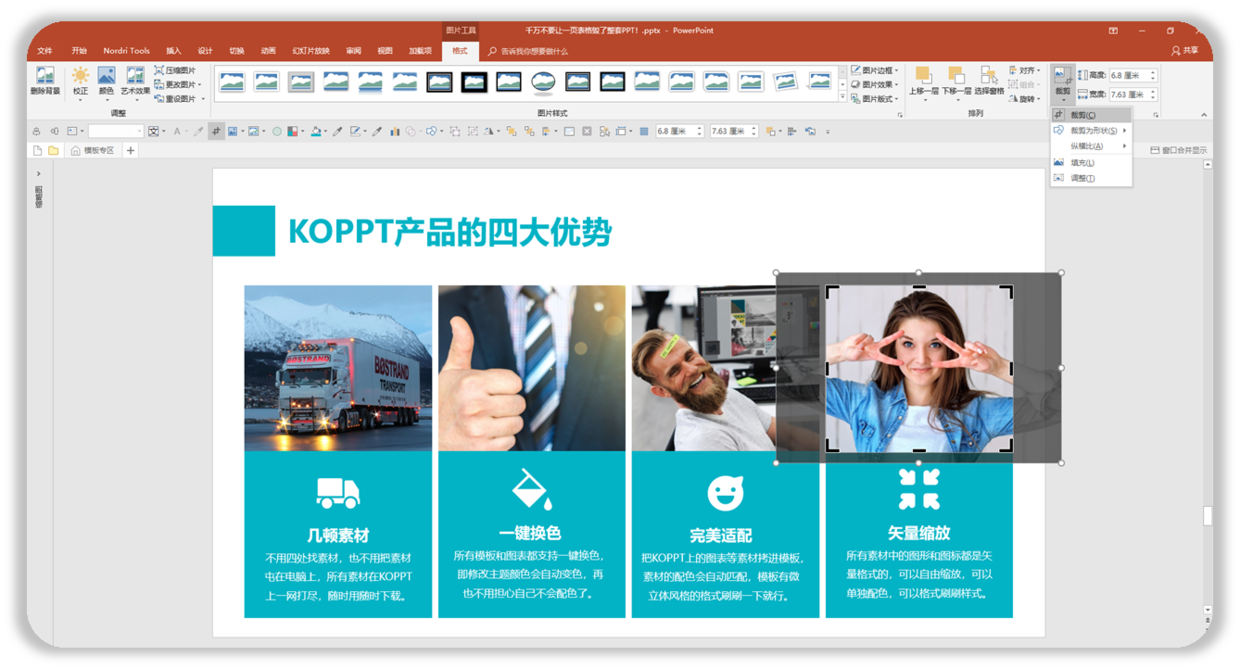Viewport: 1240px width, 669px height.
Task: Click the yellow folder icon
Action: pyautogui.click(x=54, y=151)
